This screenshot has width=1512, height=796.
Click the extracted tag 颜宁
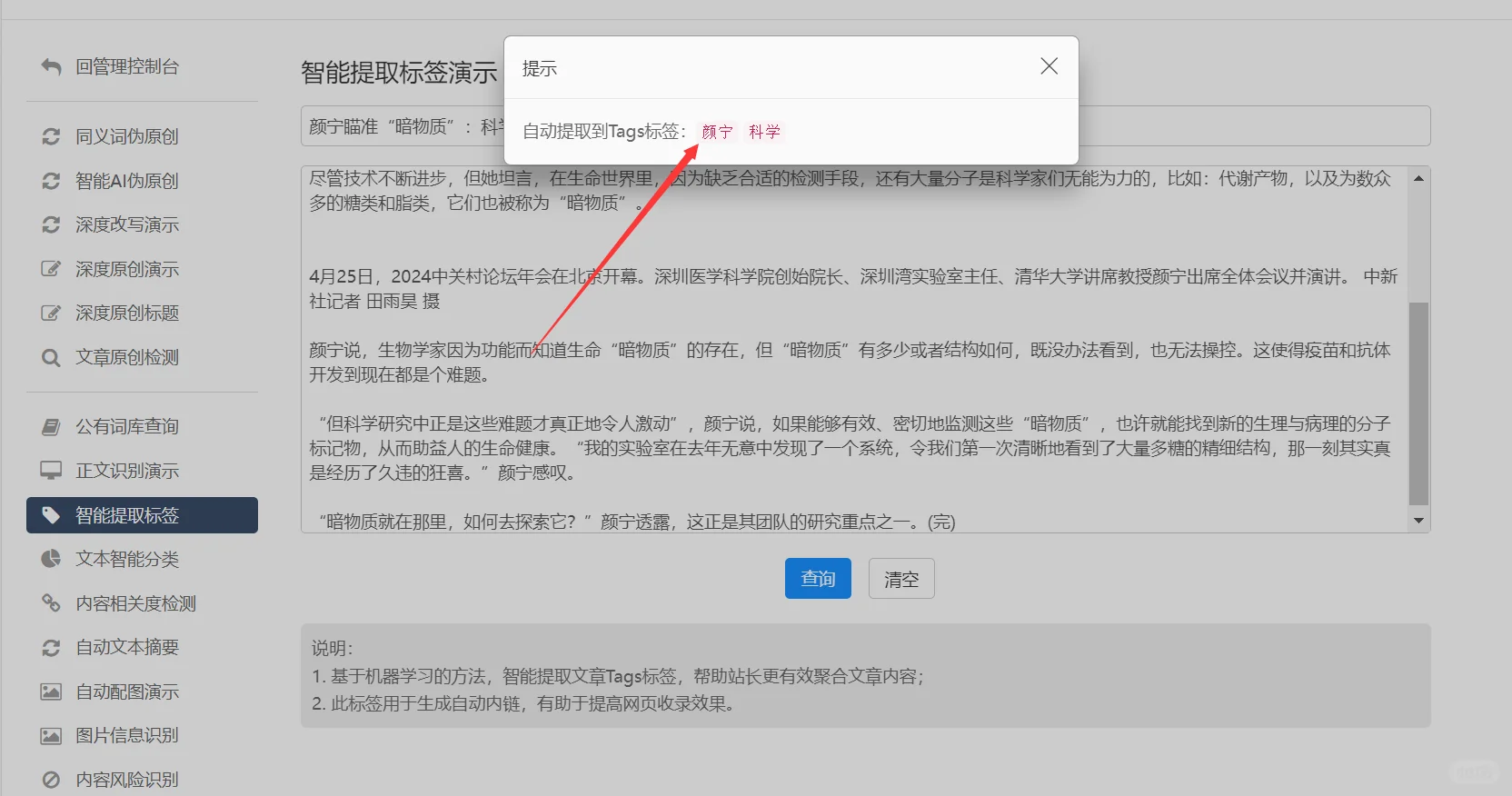[x=717, y=132]
